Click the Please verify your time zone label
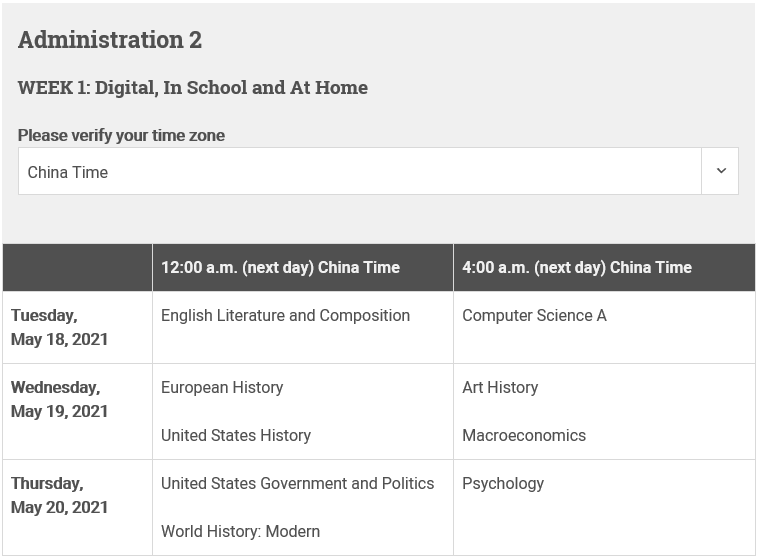 point(121,135)
